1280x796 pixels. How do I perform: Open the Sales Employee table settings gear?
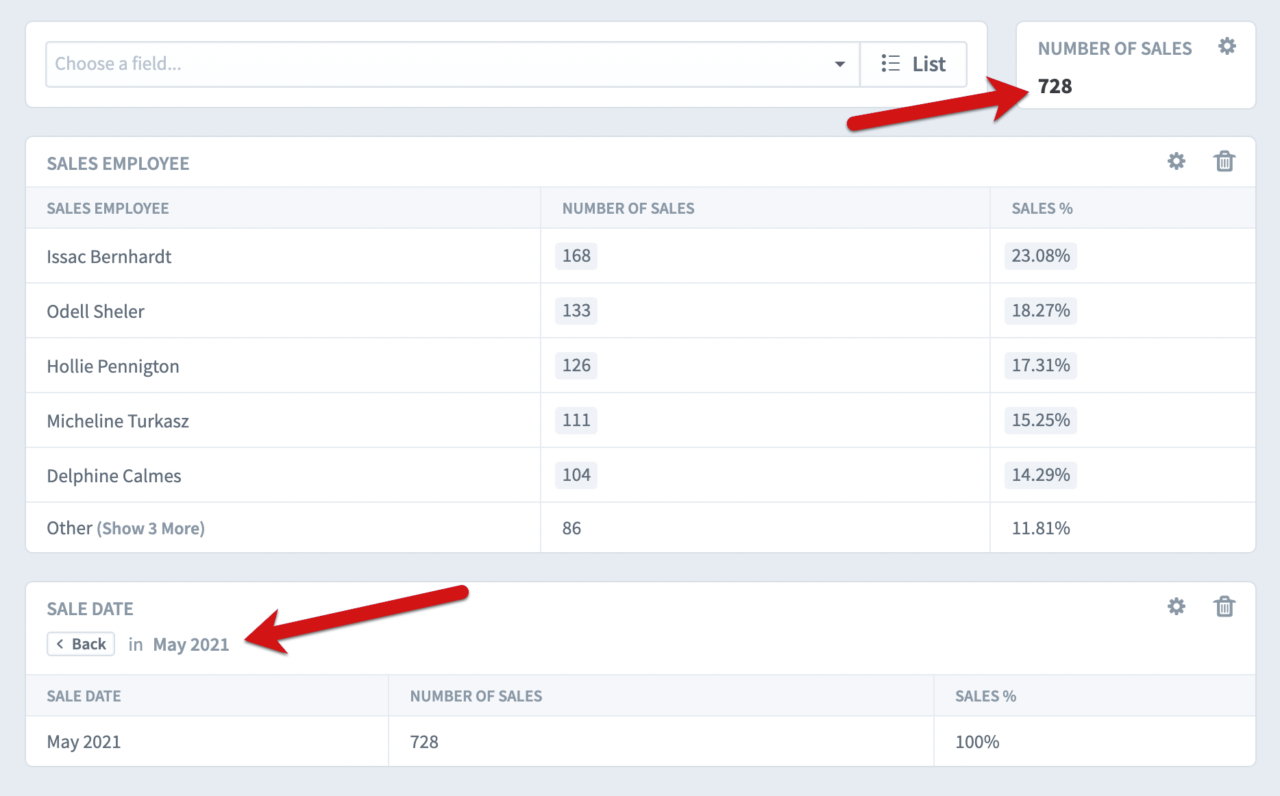(x=1176, y=161)
